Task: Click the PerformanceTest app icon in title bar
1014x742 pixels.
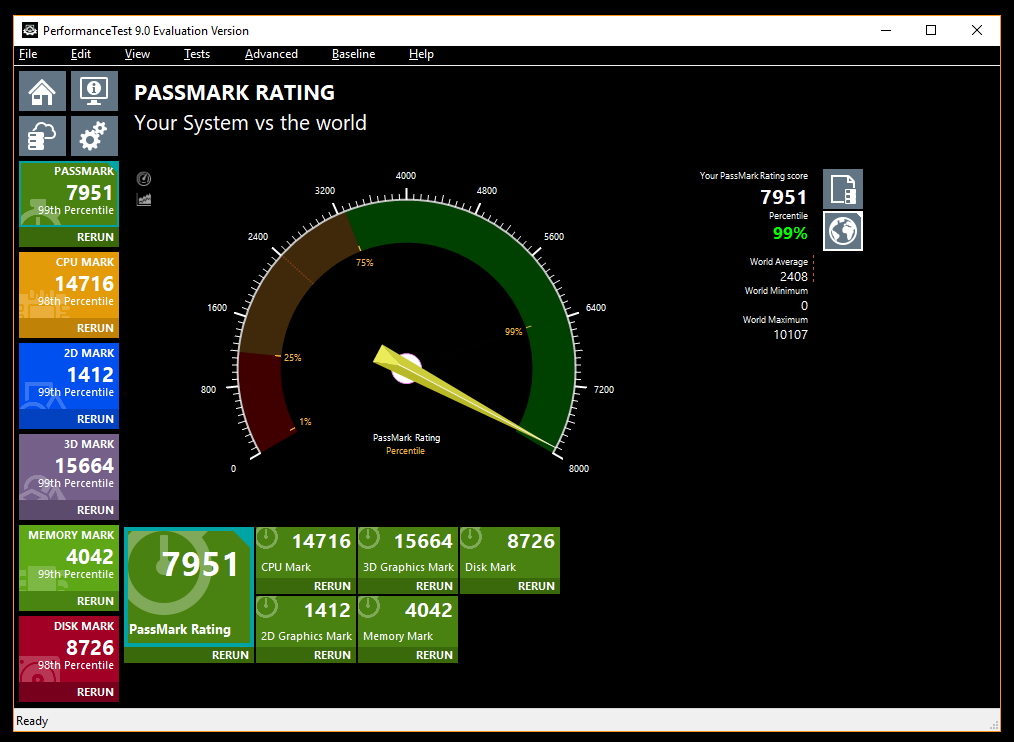Action: pyautogui.click(x=30, y=30)
